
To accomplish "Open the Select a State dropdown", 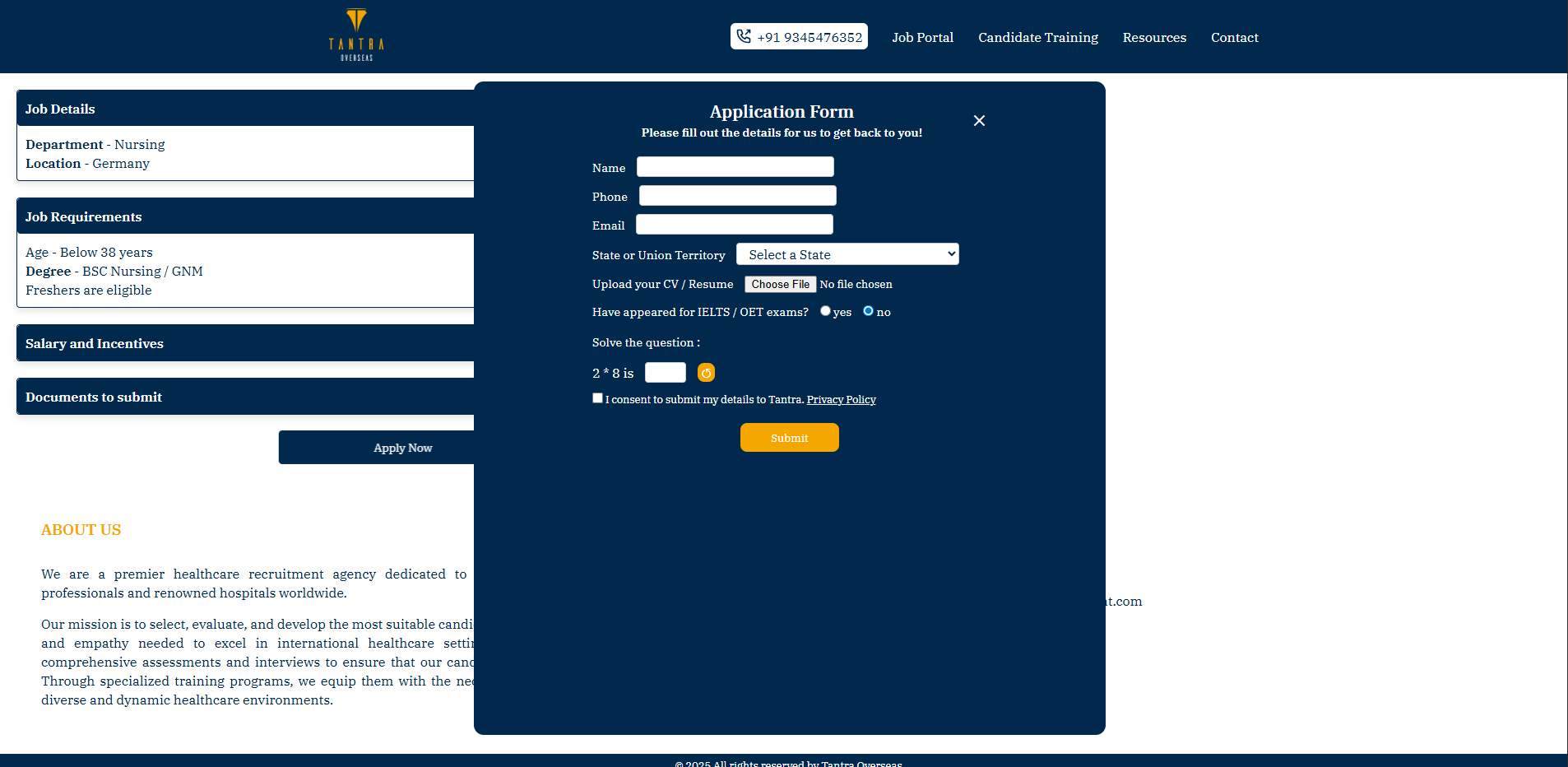I will pyautogui.click(x=847, y=254).
